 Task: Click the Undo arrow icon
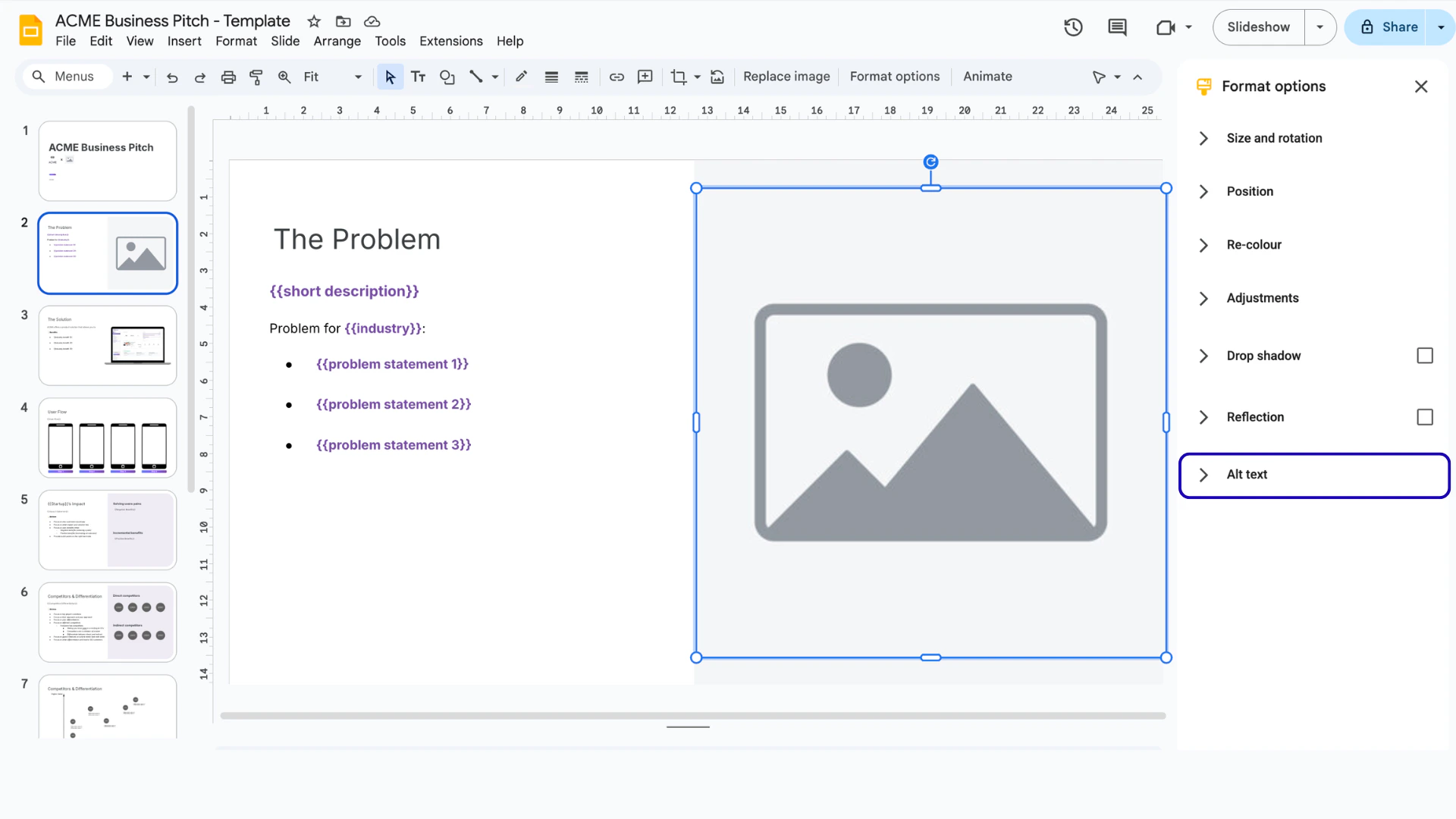(x=172, y=77)
